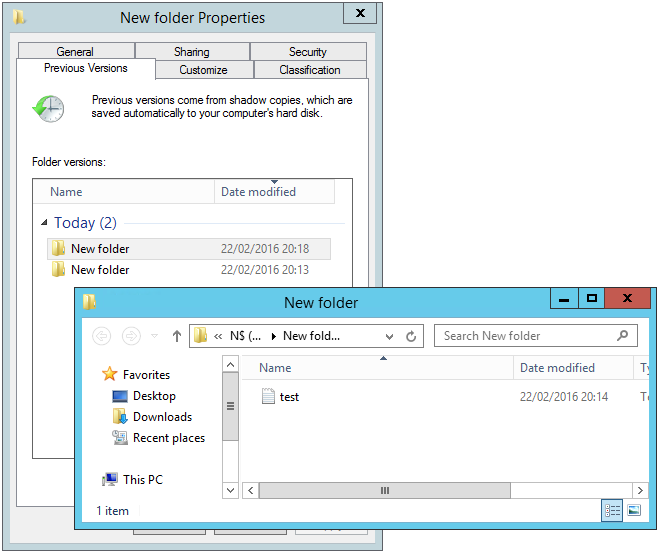This screenshot has width=663, height=558.
Task: Sort versions by Name column in Properties
Action: (x=124, y=192)
